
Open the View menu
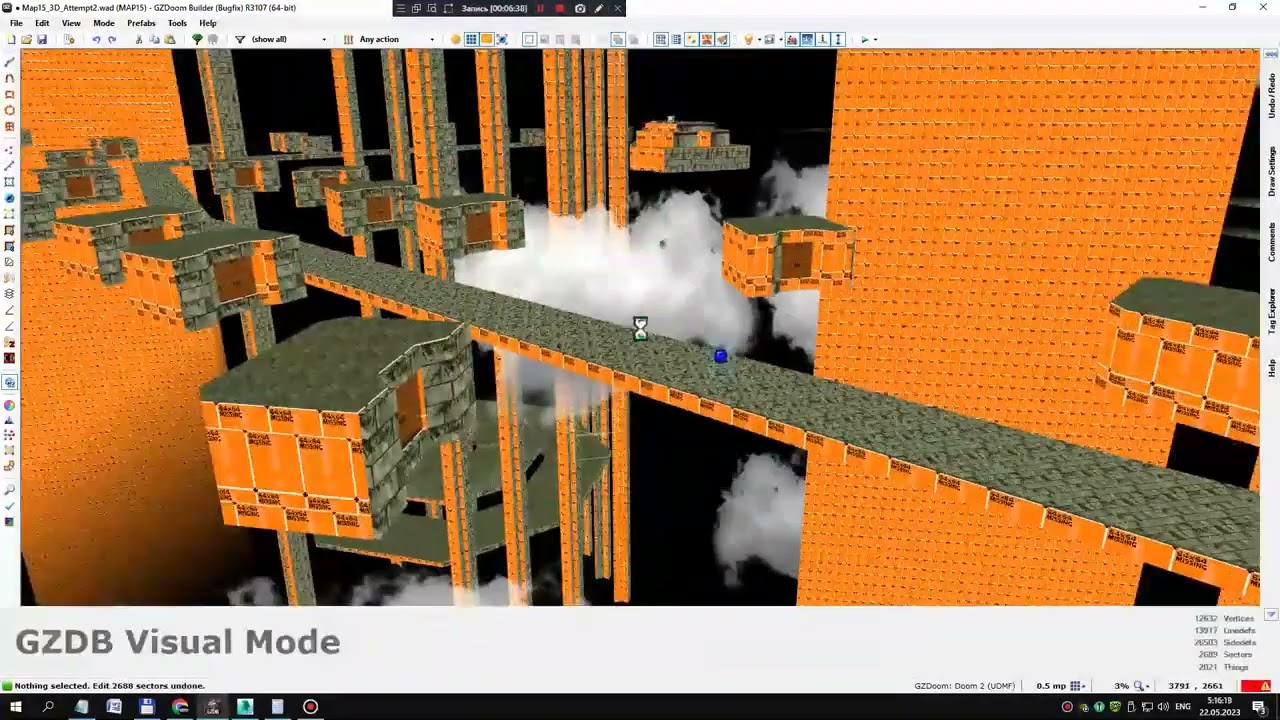[x=71, y=23]
